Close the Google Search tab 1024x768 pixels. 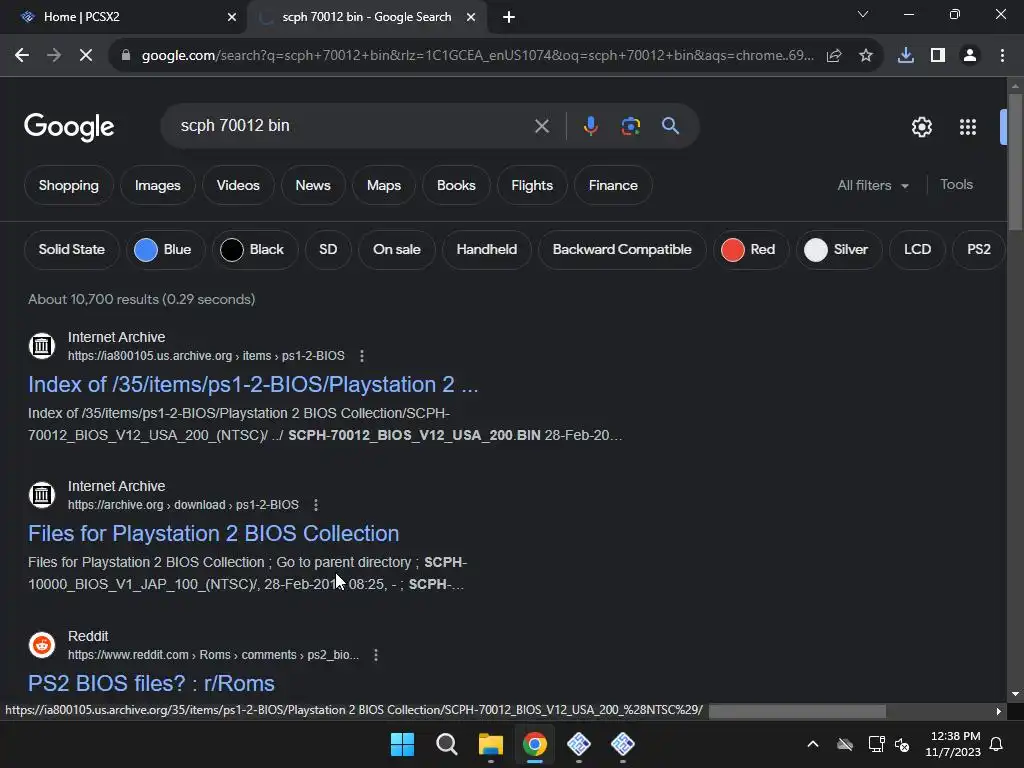471,17
